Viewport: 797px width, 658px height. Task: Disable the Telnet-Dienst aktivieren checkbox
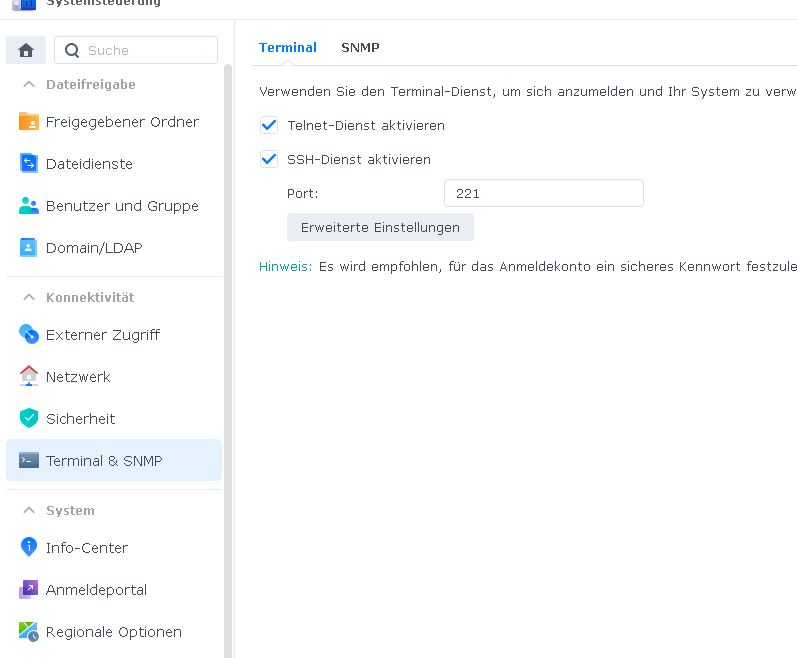pos(269,126)
